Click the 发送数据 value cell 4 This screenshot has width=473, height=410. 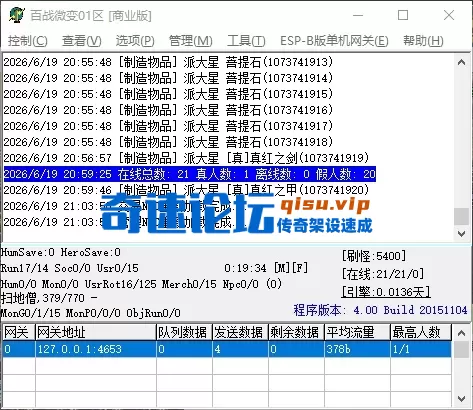[x=240, y=349]
